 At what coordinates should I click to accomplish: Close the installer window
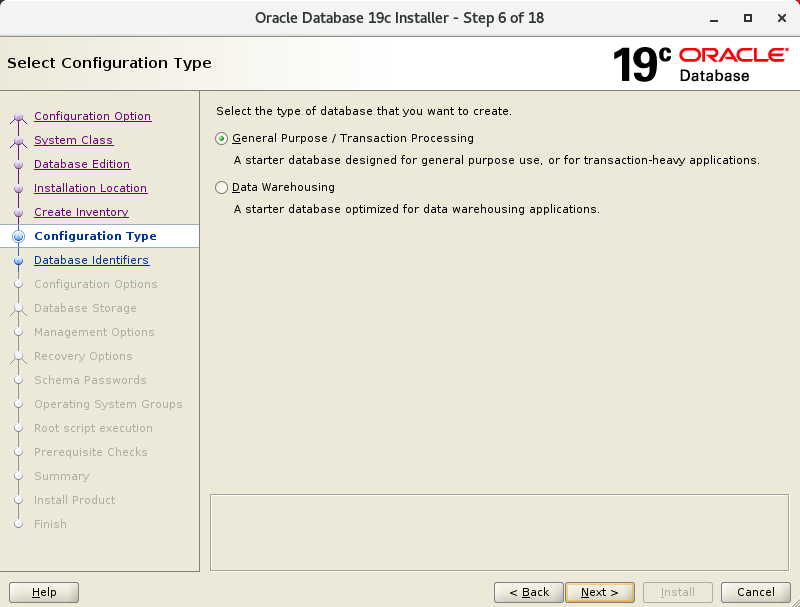(x=782, y=18)
